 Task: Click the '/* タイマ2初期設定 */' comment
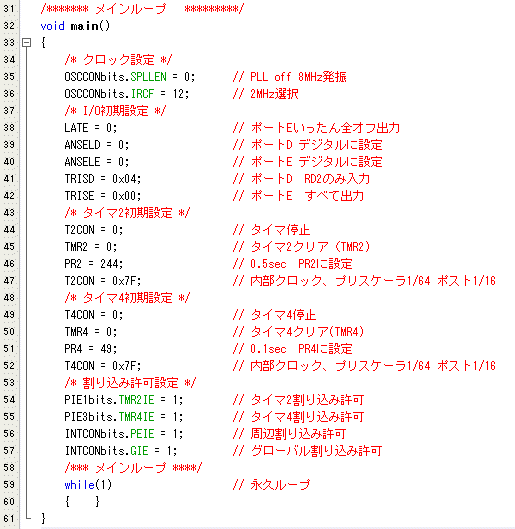[x=127, y=213]
